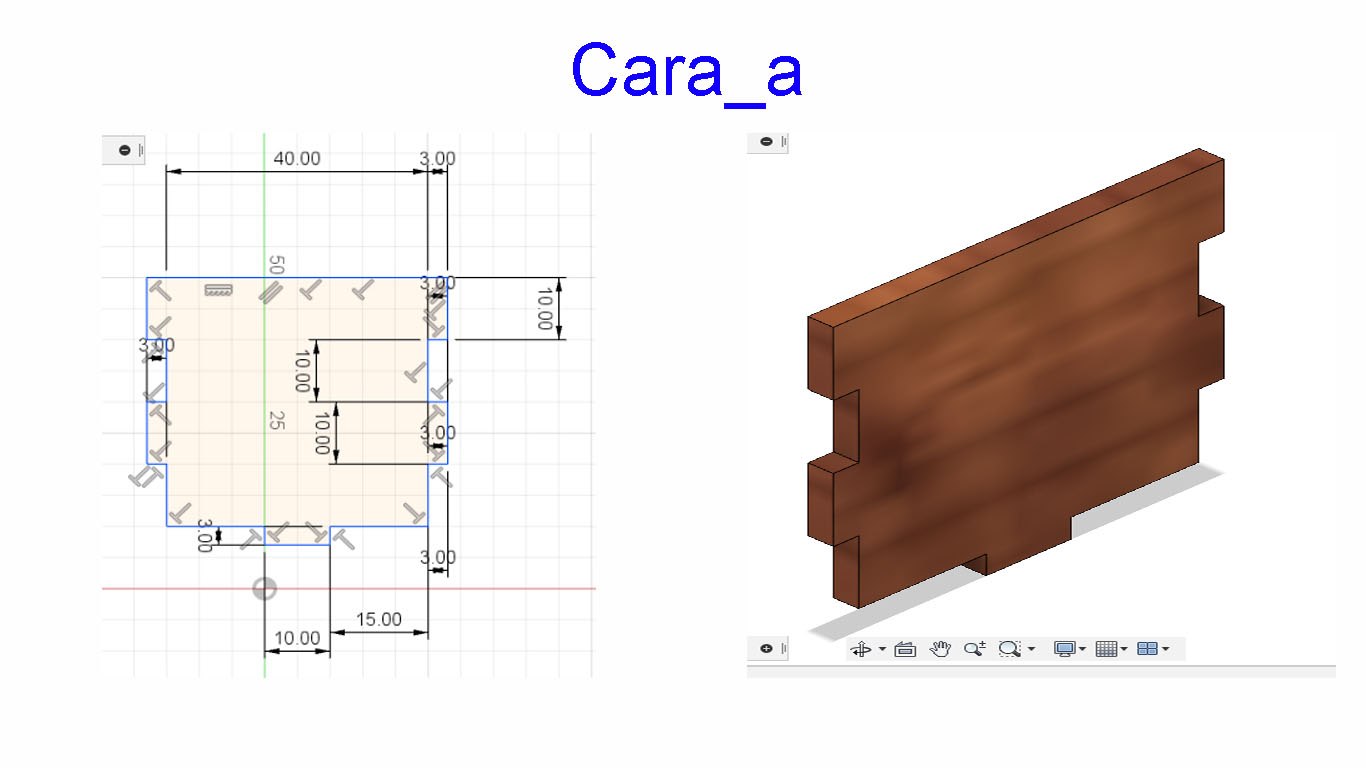Activate the Zoom tool
The width and height of the screenshot is (1366, 768).
(x=973, y=648)
